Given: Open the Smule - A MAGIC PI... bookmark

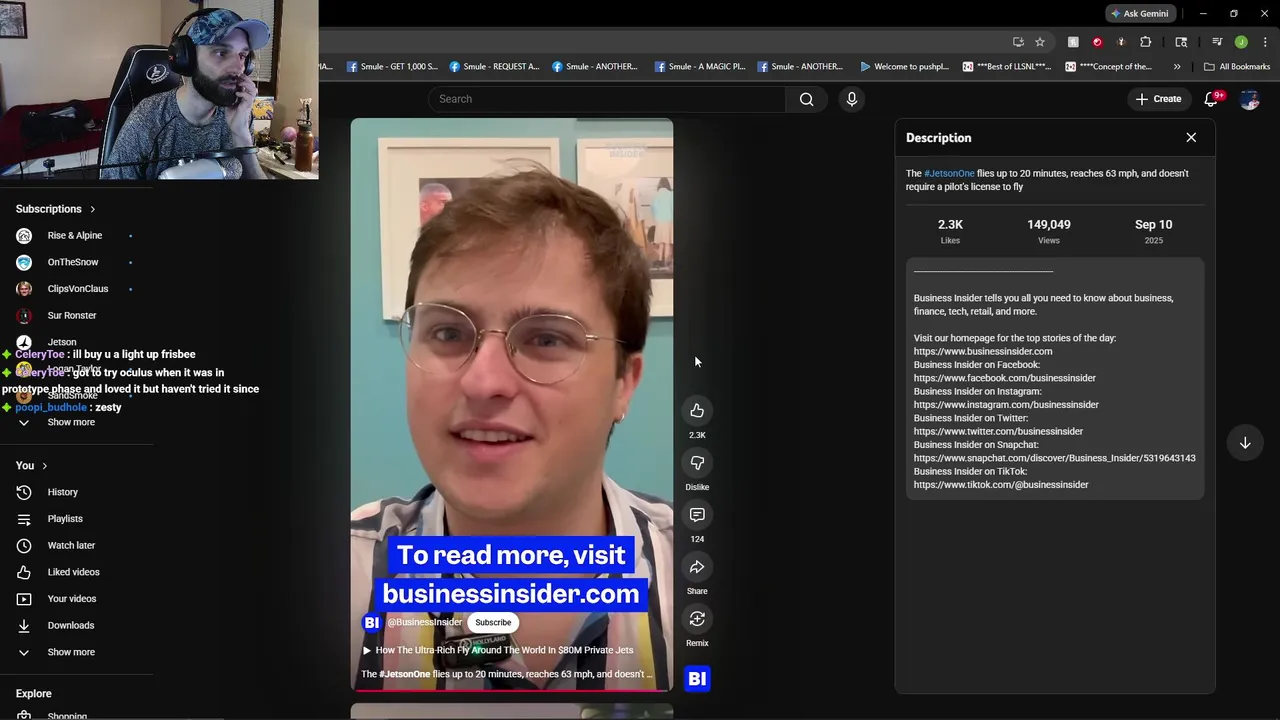Looking at the screenshot, I should click(x=699, y=67).
